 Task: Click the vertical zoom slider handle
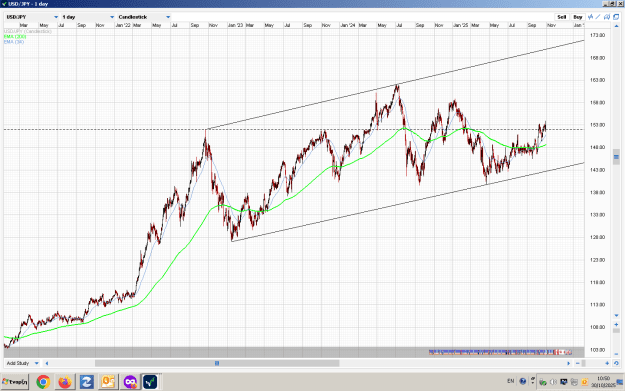click(616, 329)
